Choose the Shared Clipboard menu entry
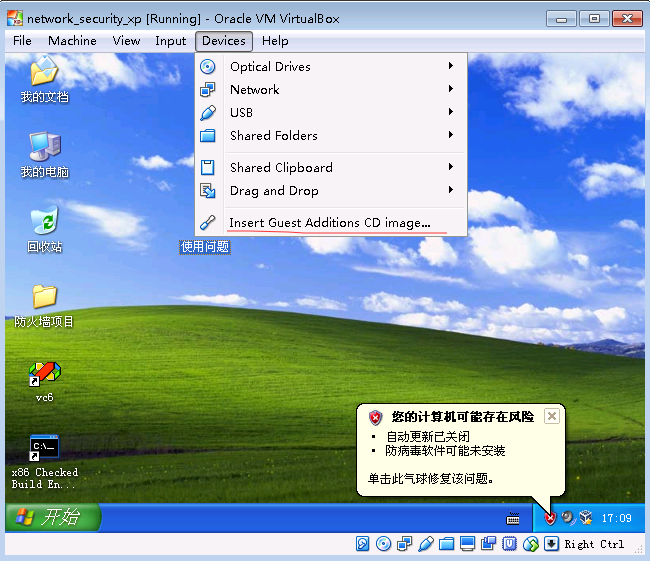 pyautogui.click(x=331, y=168)
